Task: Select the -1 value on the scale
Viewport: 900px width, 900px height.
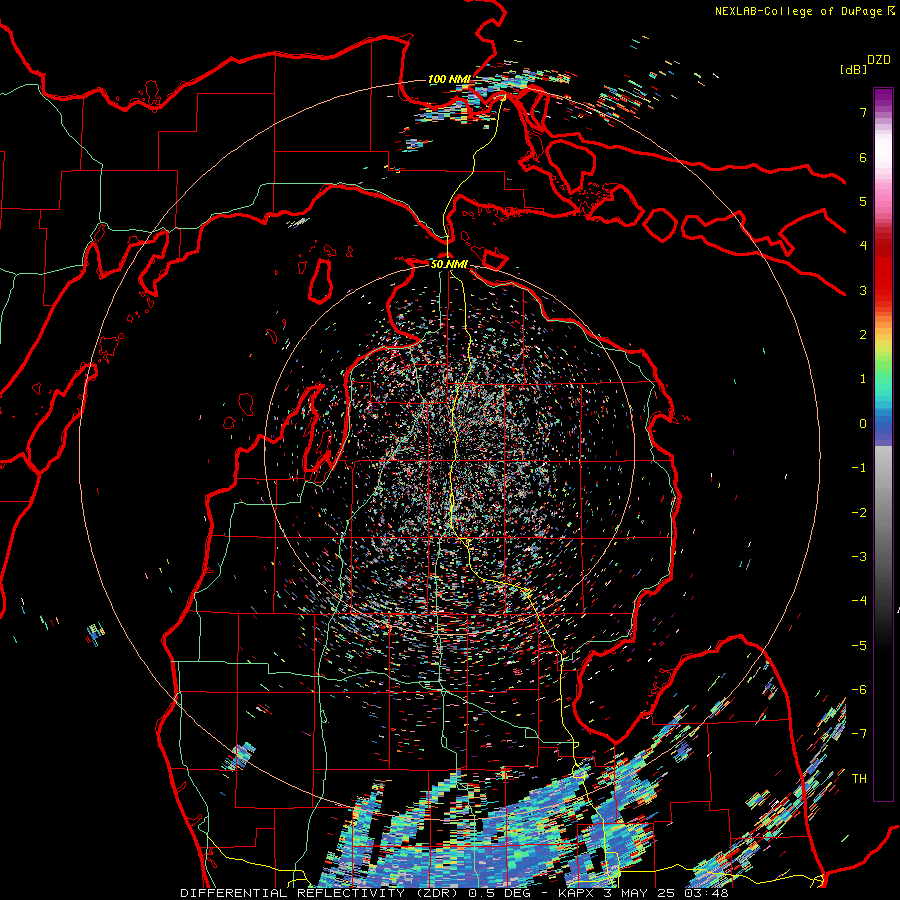Action: [859, 468]
